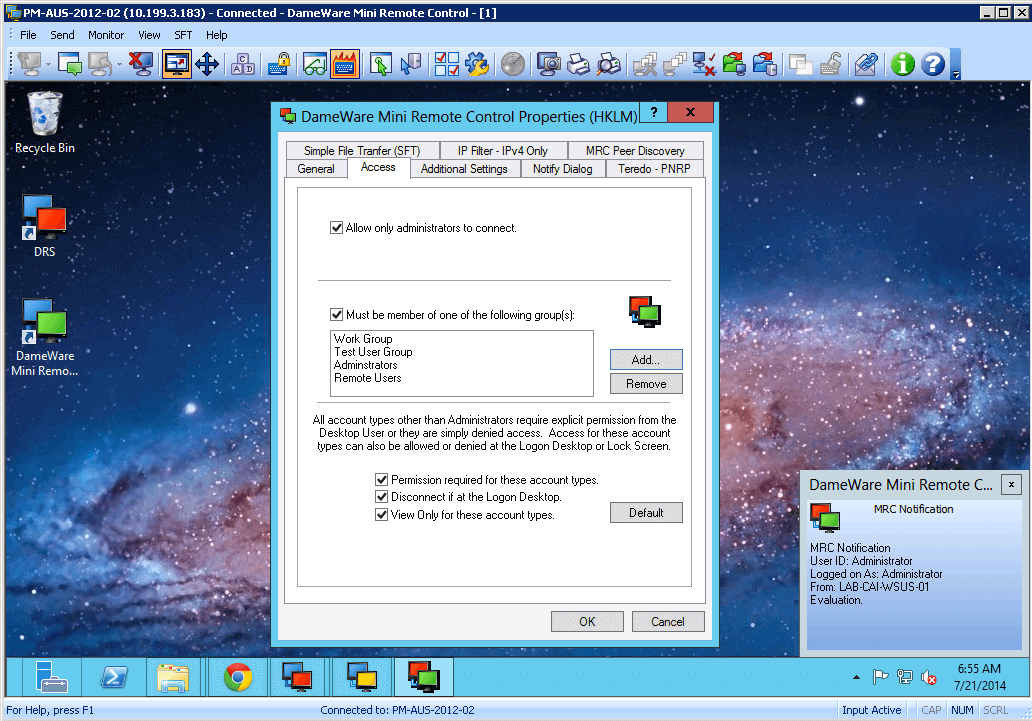Open the Help menu
1032x721 pixels.
217,35
